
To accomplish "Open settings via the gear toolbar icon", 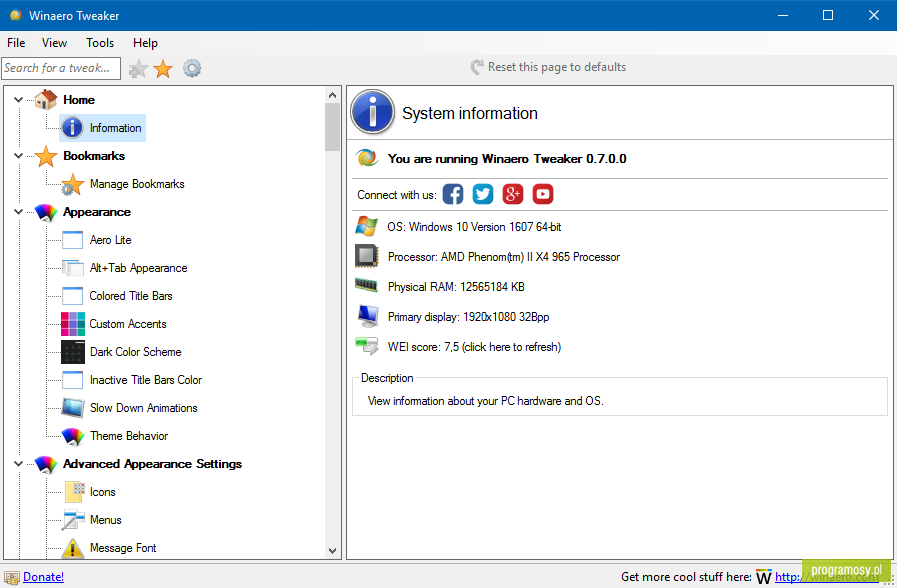I will (x=192, y=69).
